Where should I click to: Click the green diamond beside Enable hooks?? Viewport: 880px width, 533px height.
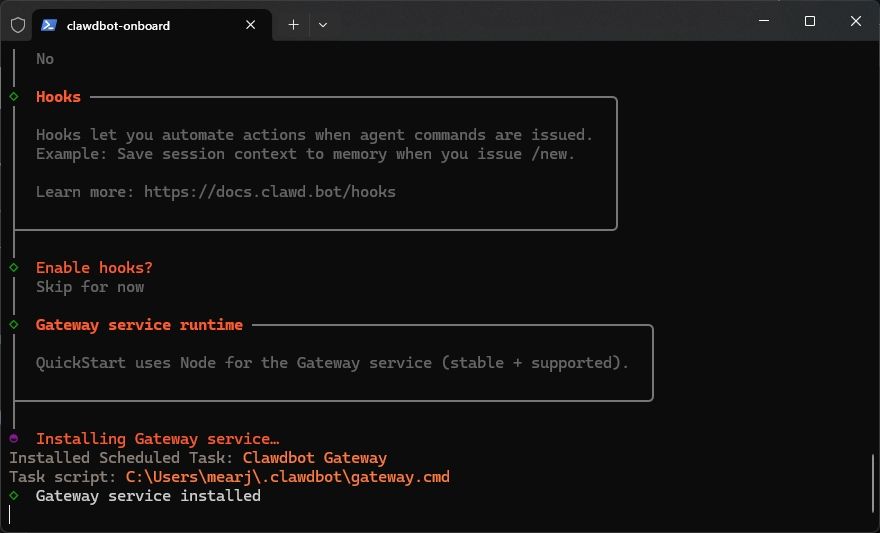tap(14, 268)
